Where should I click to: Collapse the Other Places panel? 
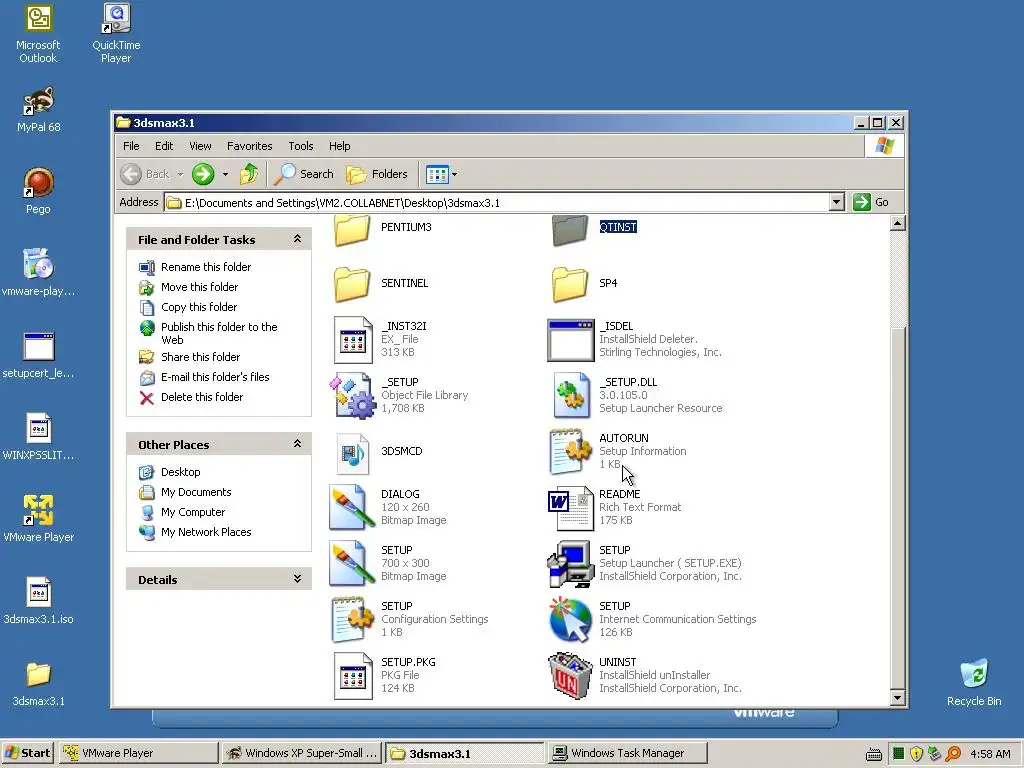[297, 444]
